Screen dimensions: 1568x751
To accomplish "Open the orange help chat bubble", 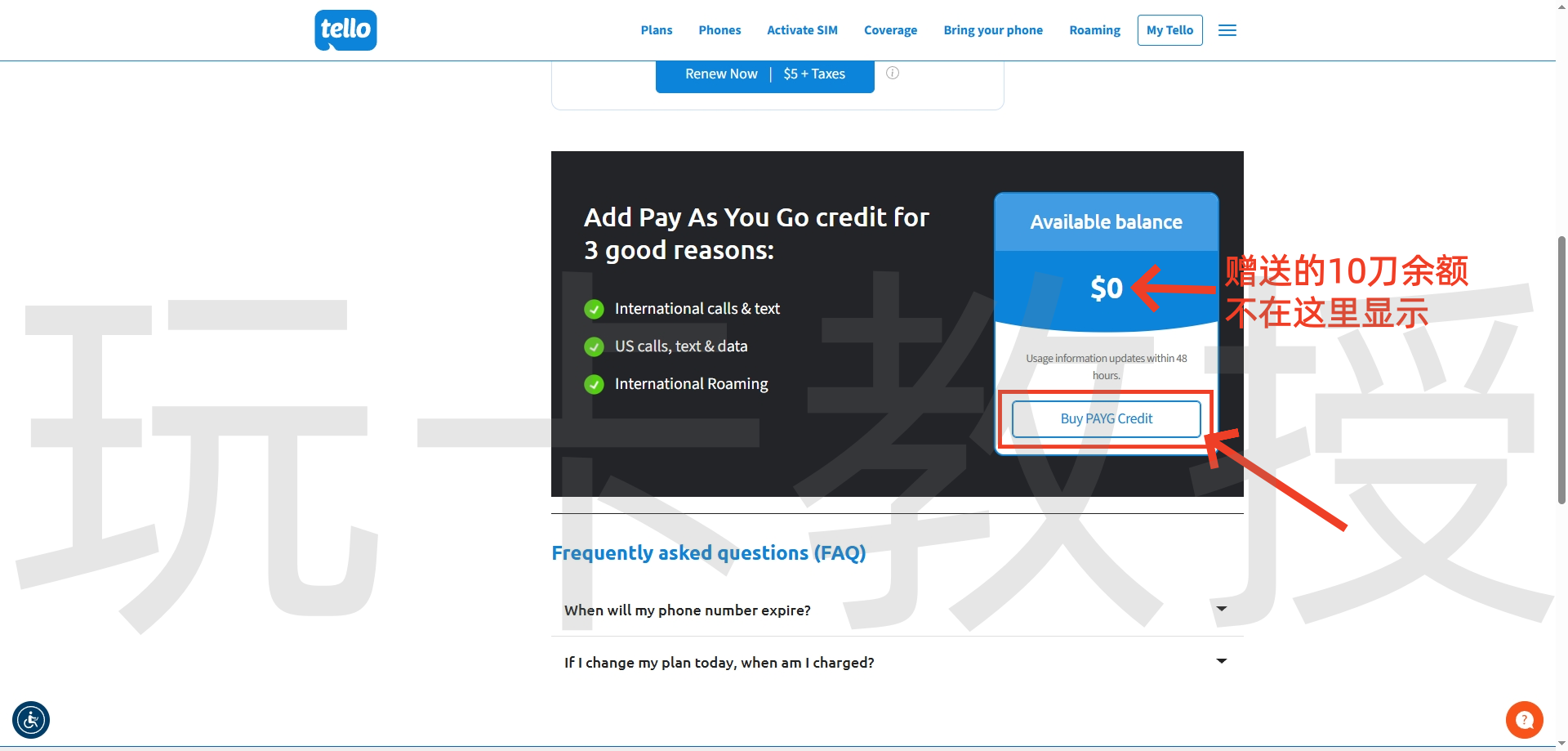I will 1524,720.
